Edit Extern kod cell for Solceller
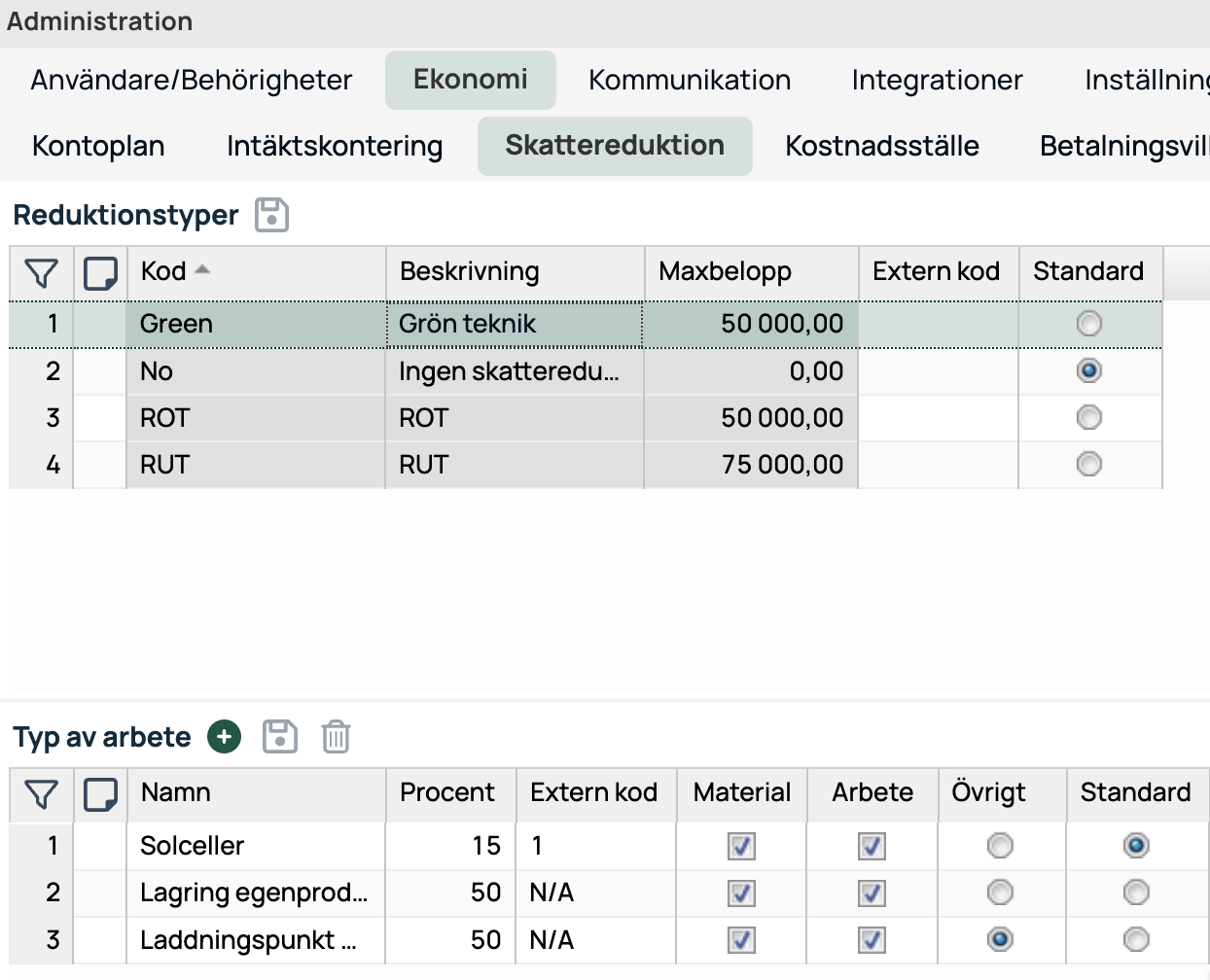Viewport: 1210px width, 980px height. coord(596,846)
